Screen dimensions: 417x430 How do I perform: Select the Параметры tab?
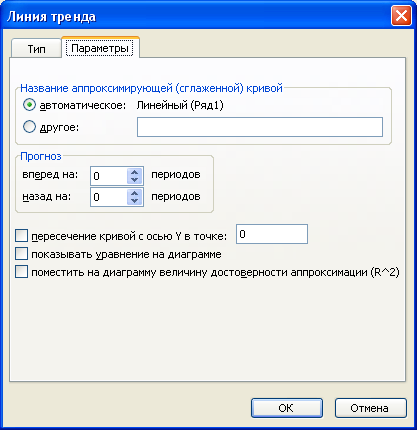pyautogui.click(x=100, y=48)
